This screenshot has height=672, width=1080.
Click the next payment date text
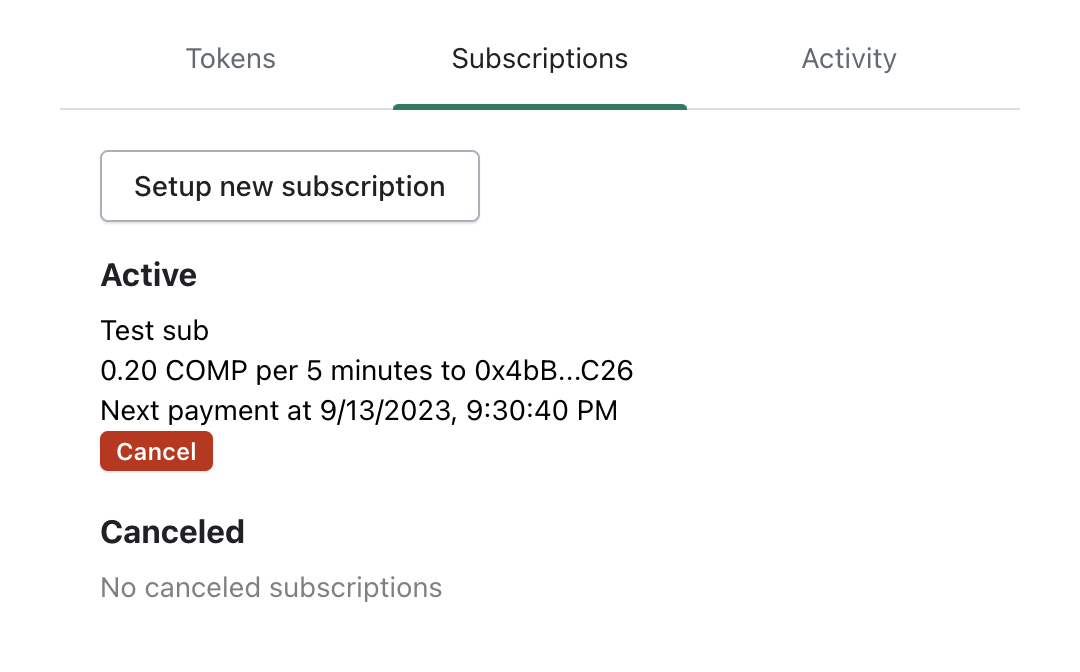point(359,410)
